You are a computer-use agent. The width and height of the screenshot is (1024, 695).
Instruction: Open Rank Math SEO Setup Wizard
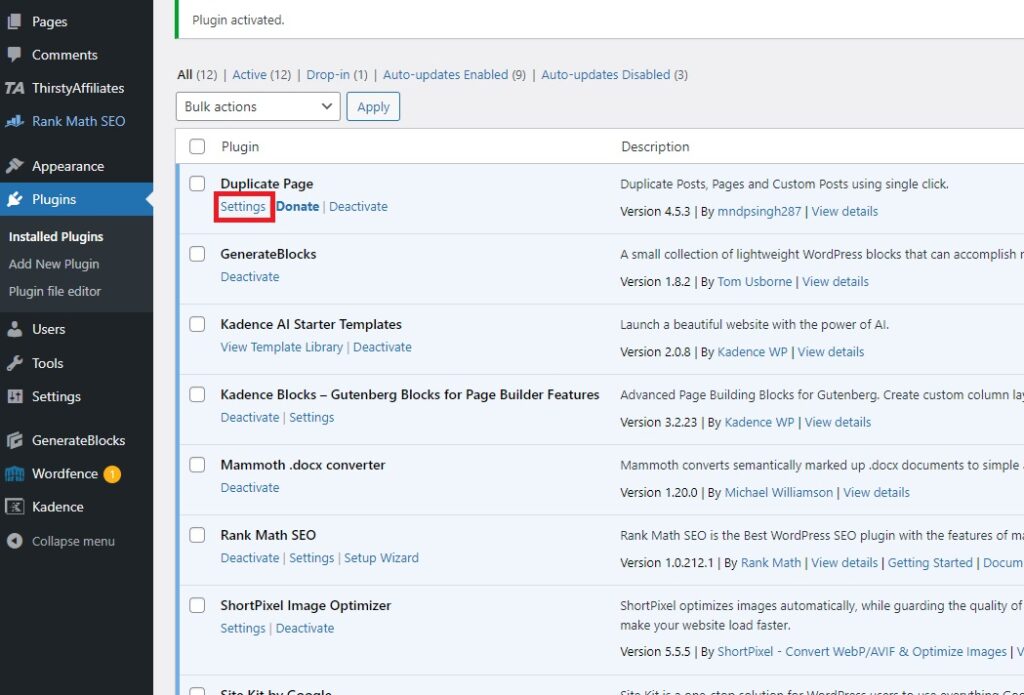click(x=381, y=558)
